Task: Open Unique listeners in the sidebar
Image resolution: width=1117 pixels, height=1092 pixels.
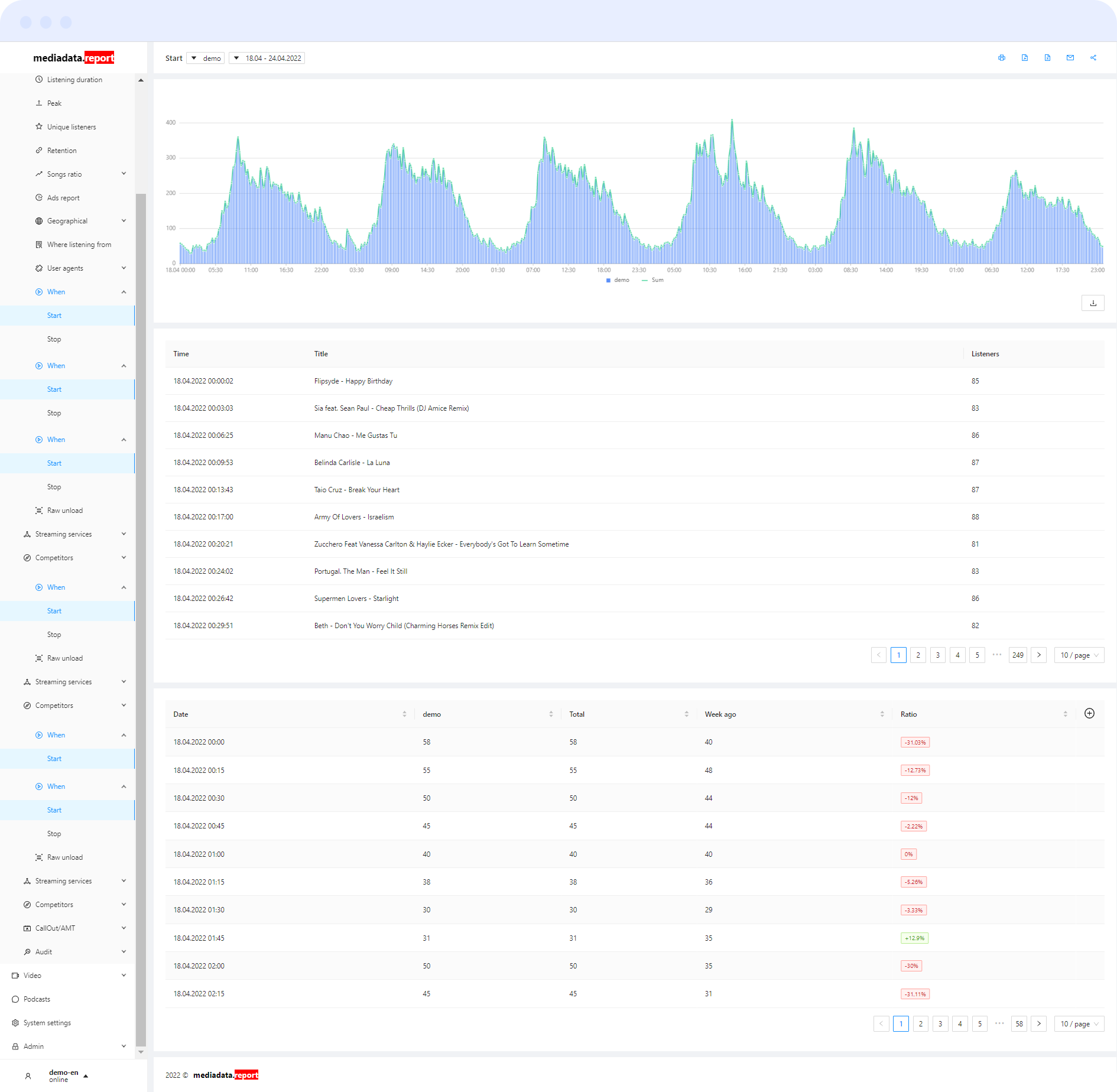Action: click(x=72, y=127)
